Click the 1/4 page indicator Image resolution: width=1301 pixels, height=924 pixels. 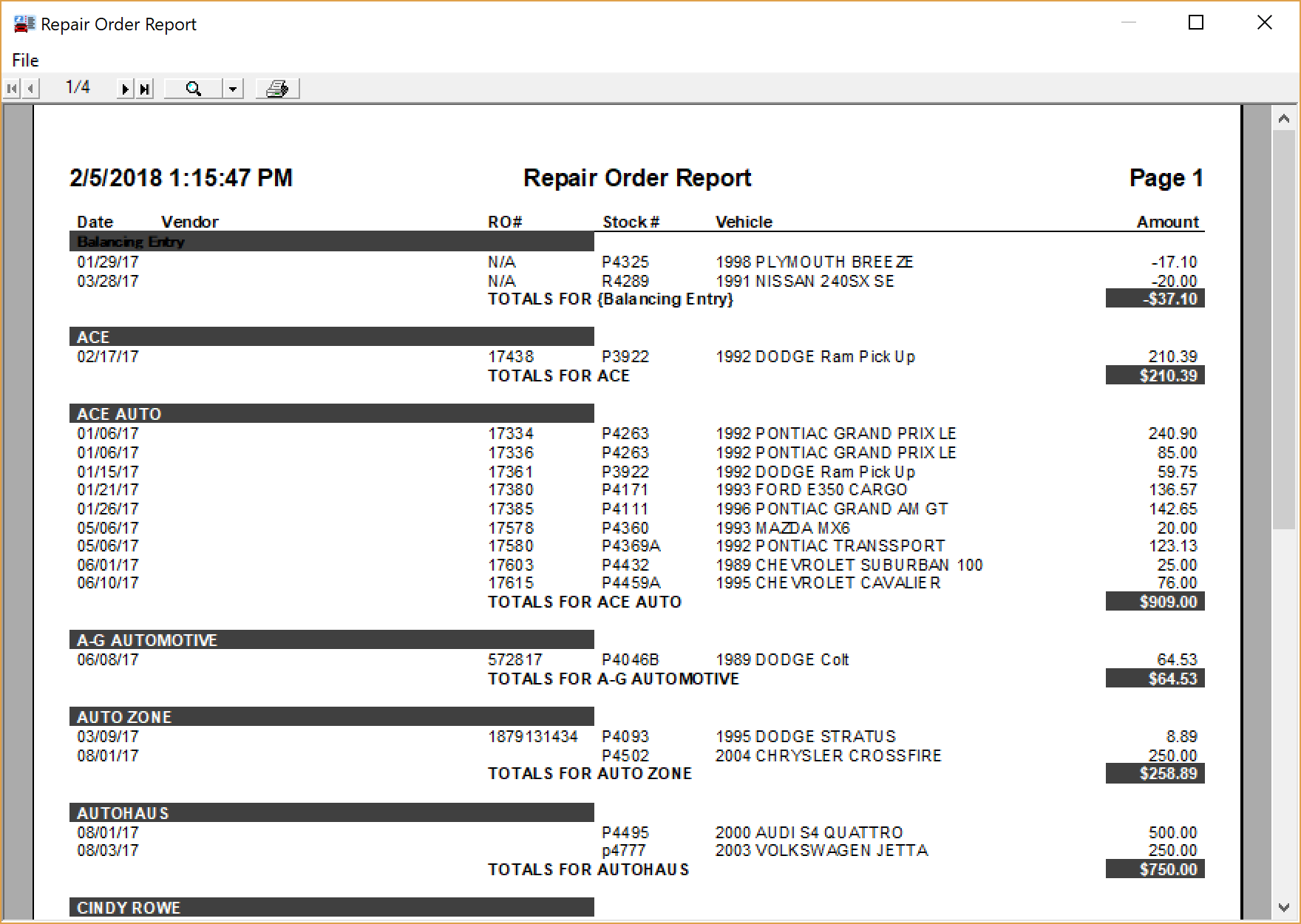[77, 86]
